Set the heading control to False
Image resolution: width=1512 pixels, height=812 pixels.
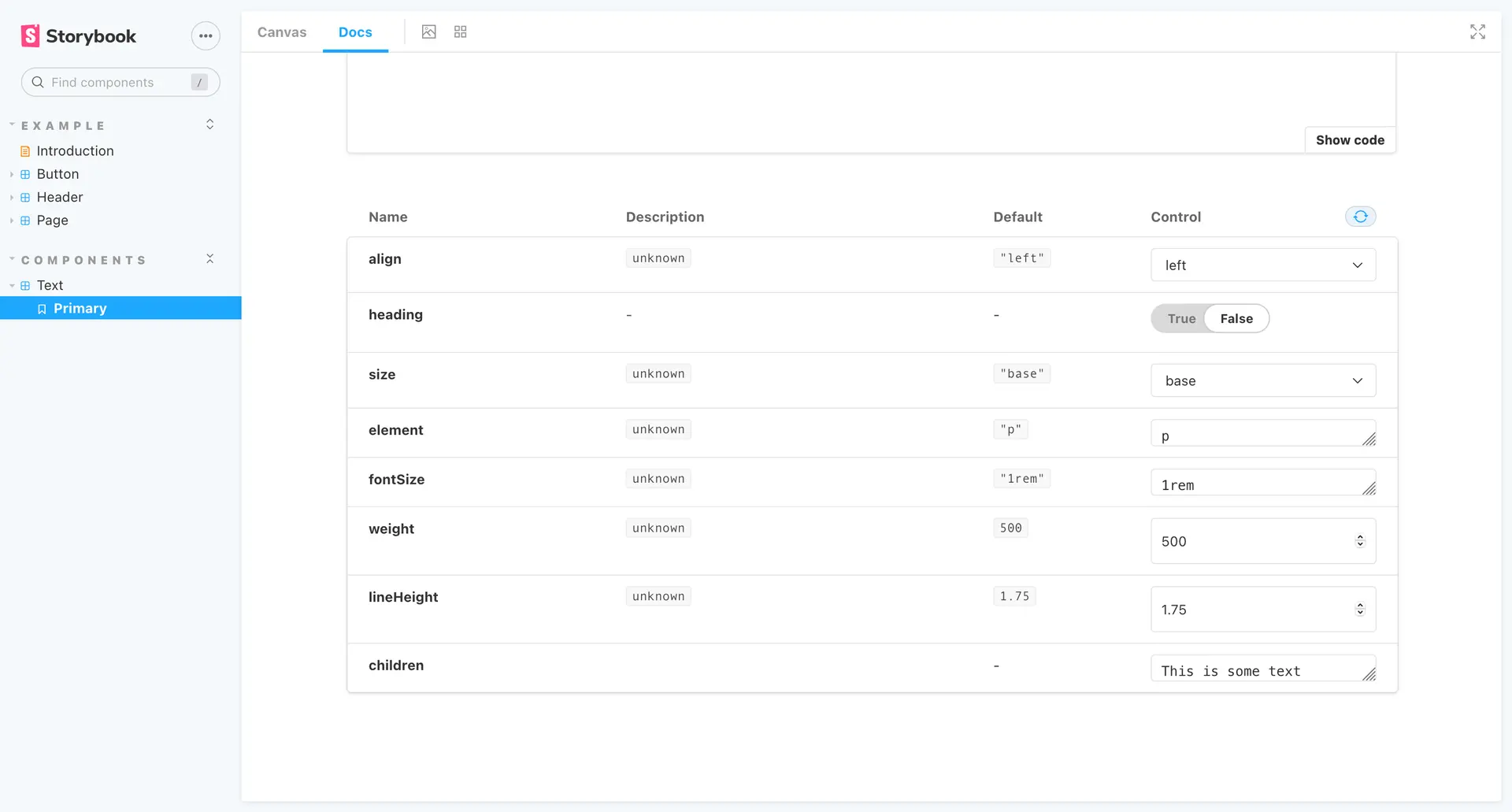coord(1236,318)
